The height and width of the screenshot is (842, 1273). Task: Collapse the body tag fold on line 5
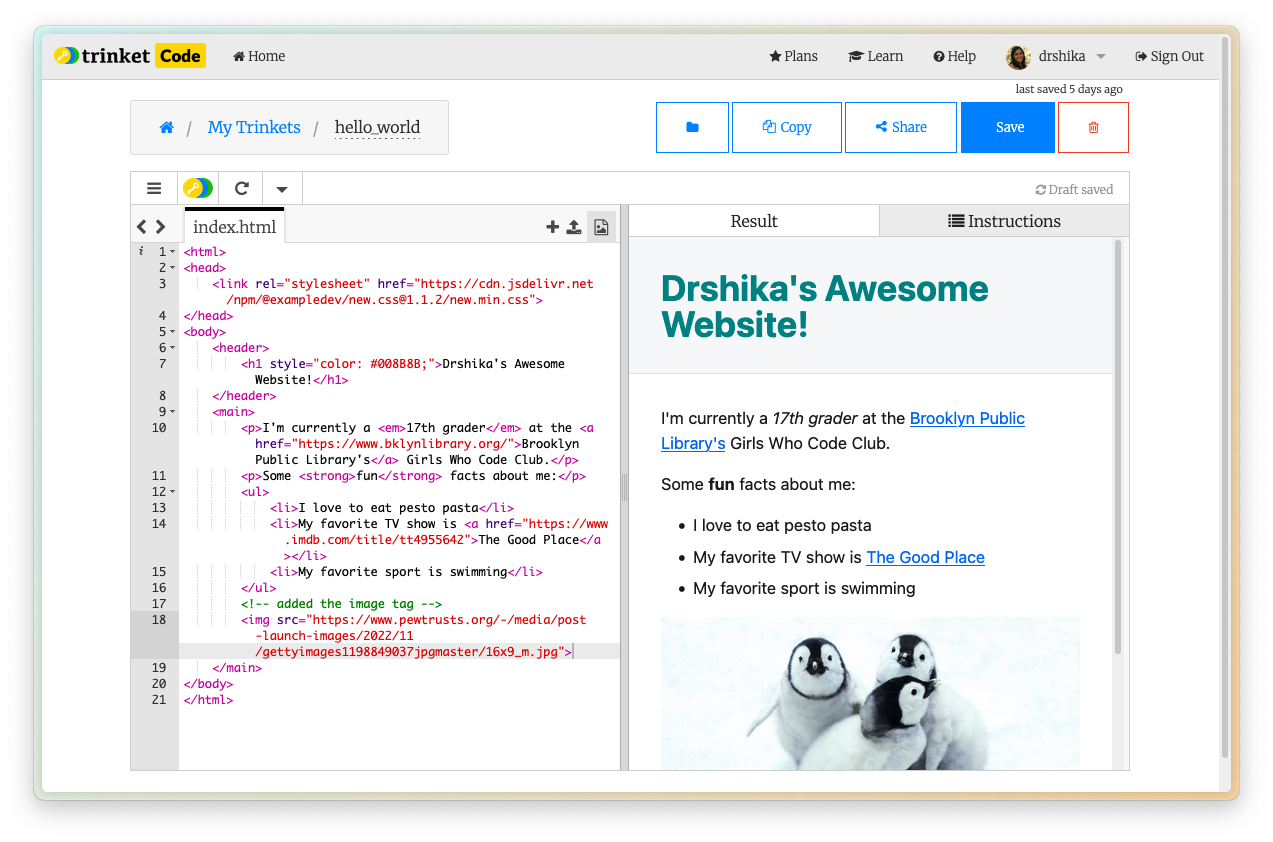tap(172, 332)
